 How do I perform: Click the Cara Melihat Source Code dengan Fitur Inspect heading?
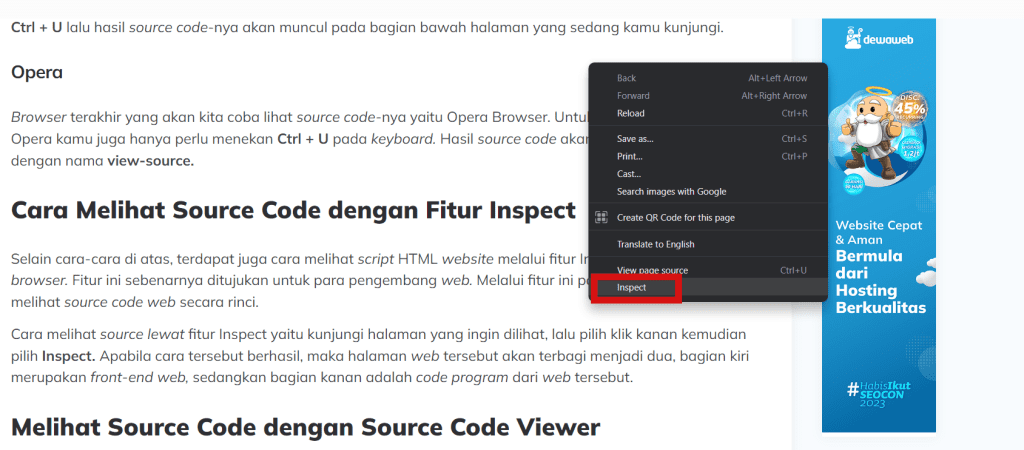click(293, 211)
